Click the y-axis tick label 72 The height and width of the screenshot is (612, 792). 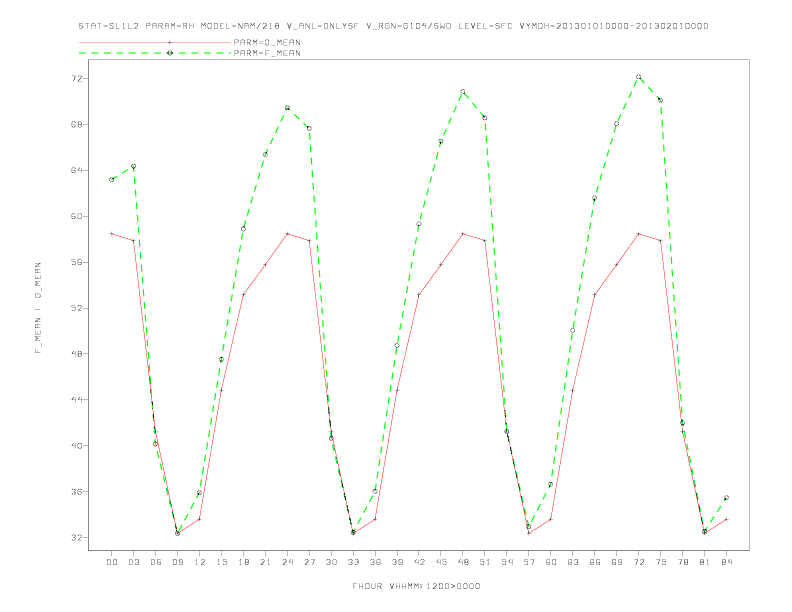tap(76, 79)
